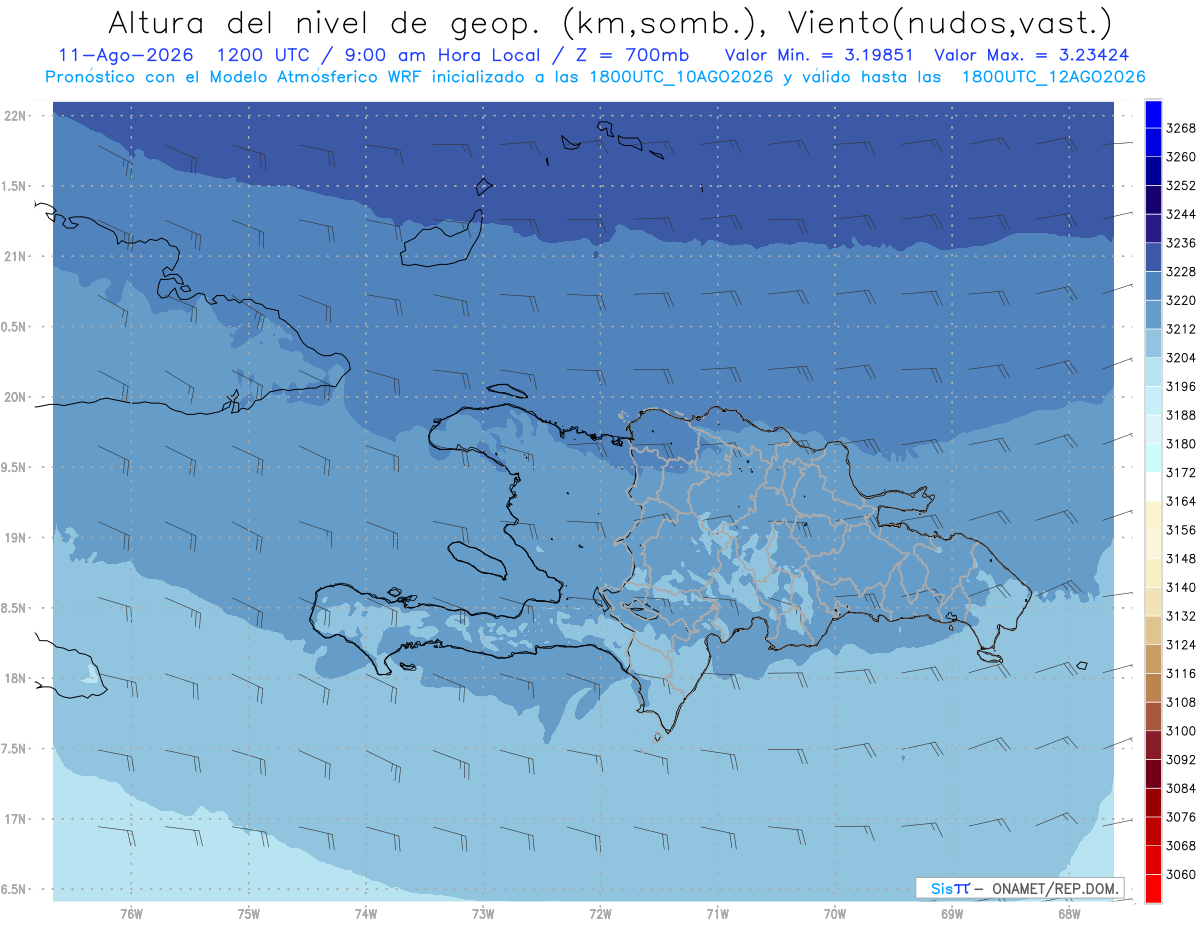Click the '17N' latitude label
Screen dimensions: 1200x927
pos(16,819)
